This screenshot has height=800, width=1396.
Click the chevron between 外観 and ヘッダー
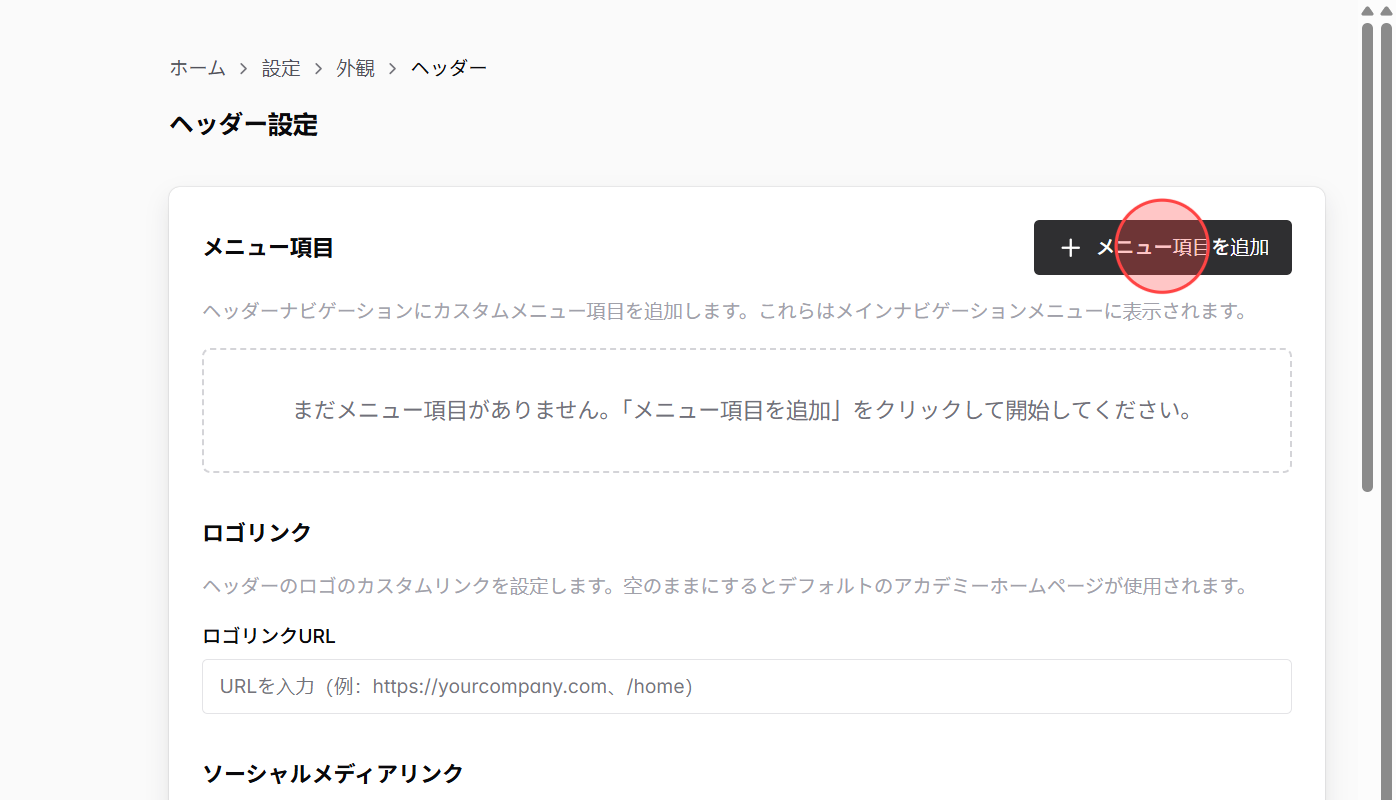click(x=392, y=67)
